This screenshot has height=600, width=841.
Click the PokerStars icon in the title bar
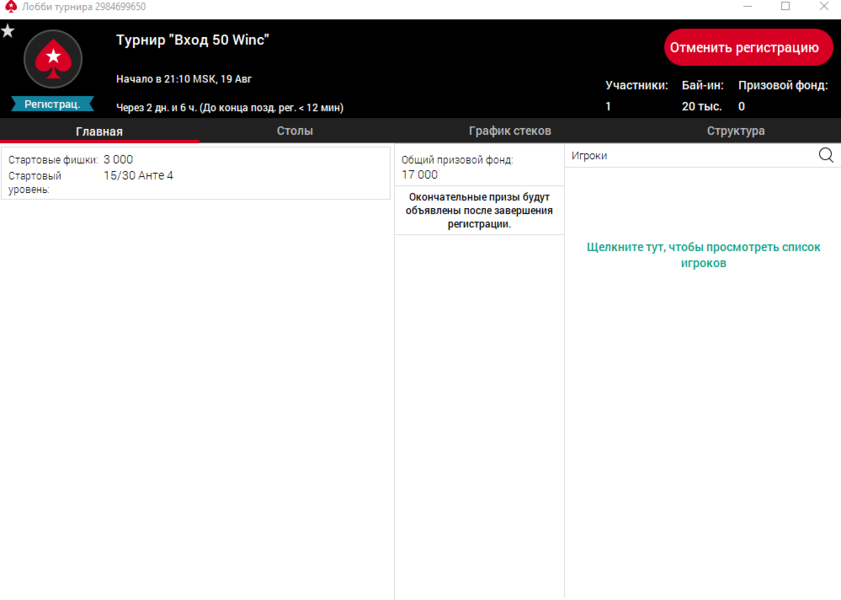[10, 7]
